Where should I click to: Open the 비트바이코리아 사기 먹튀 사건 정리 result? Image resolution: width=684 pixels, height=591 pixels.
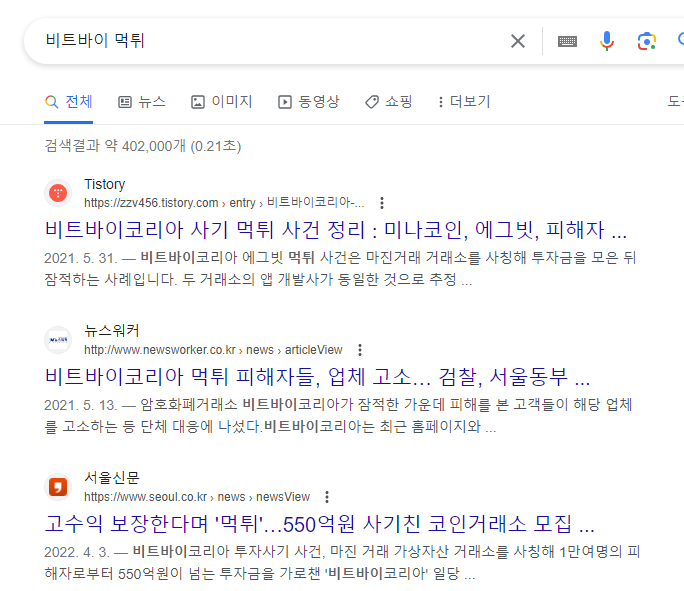[x=335, y=230]
